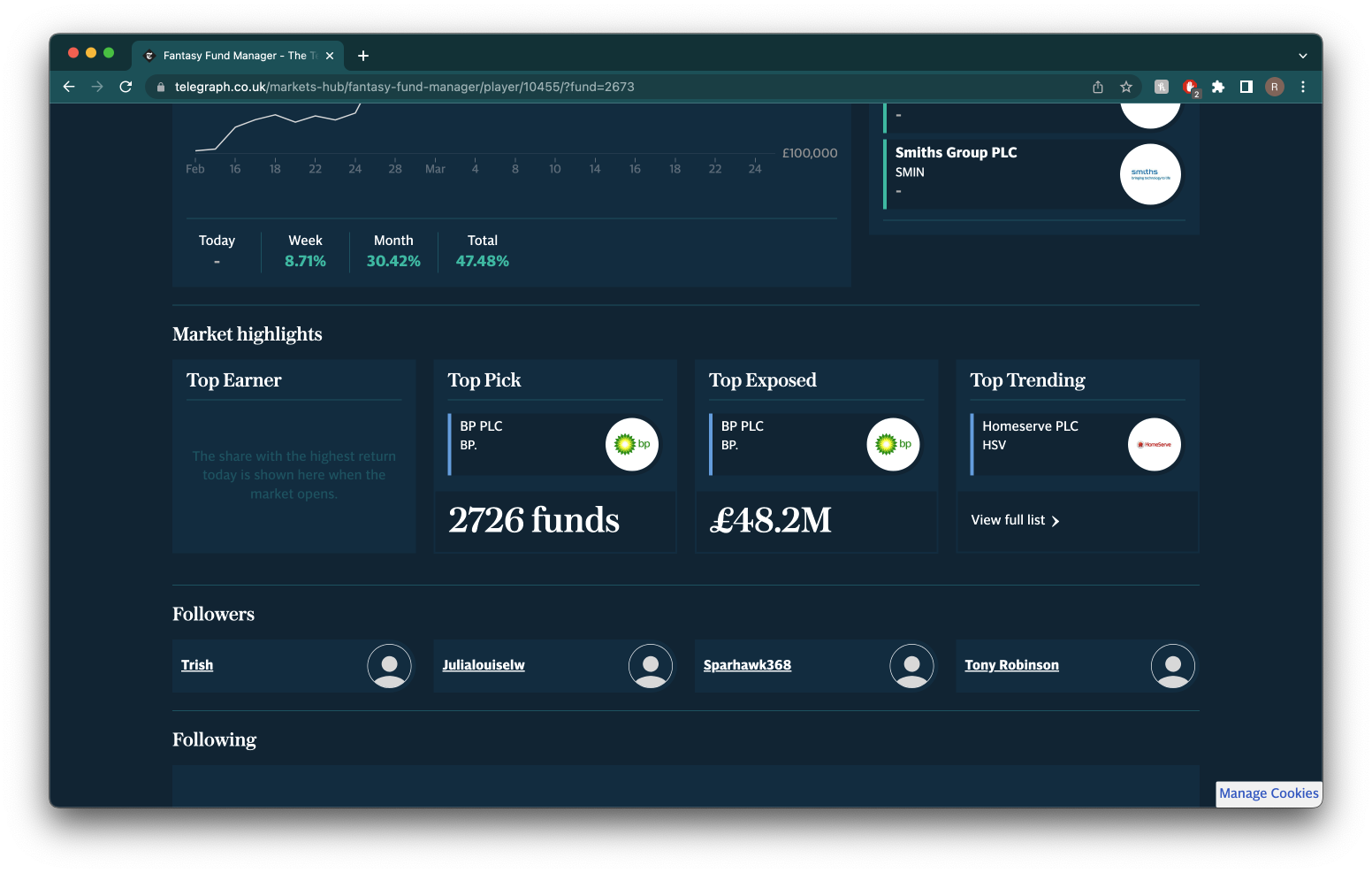Click Sparhawk368's avatar icon
The height and width of the screenshot is (873, 1372).
(x=911, y=666)
